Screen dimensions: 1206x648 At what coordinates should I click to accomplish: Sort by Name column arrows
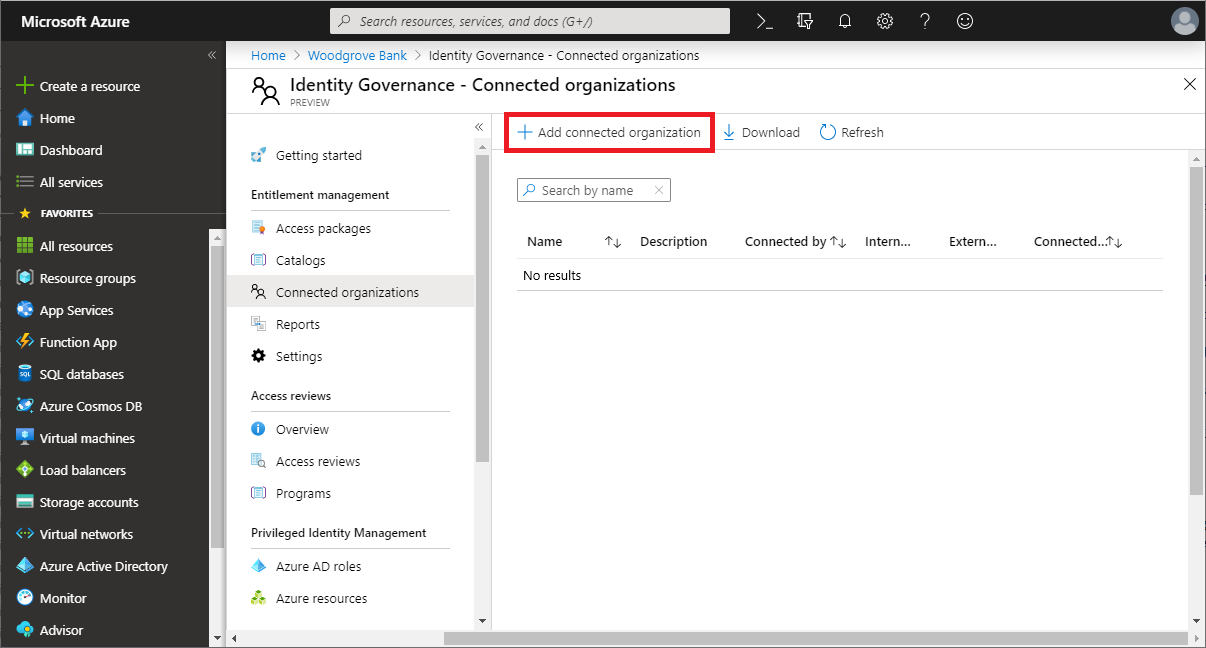pos(613,242)
